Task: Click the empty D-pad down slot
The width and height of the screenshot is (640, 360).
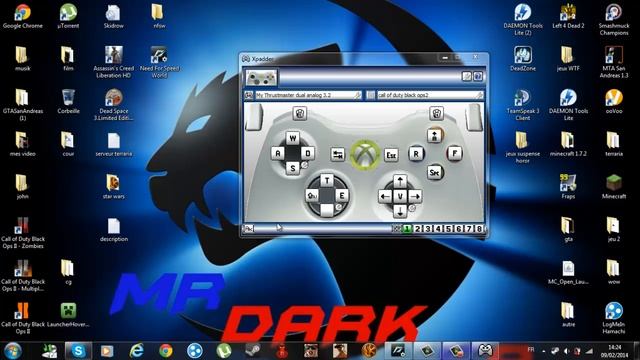Action: (327, 210)
